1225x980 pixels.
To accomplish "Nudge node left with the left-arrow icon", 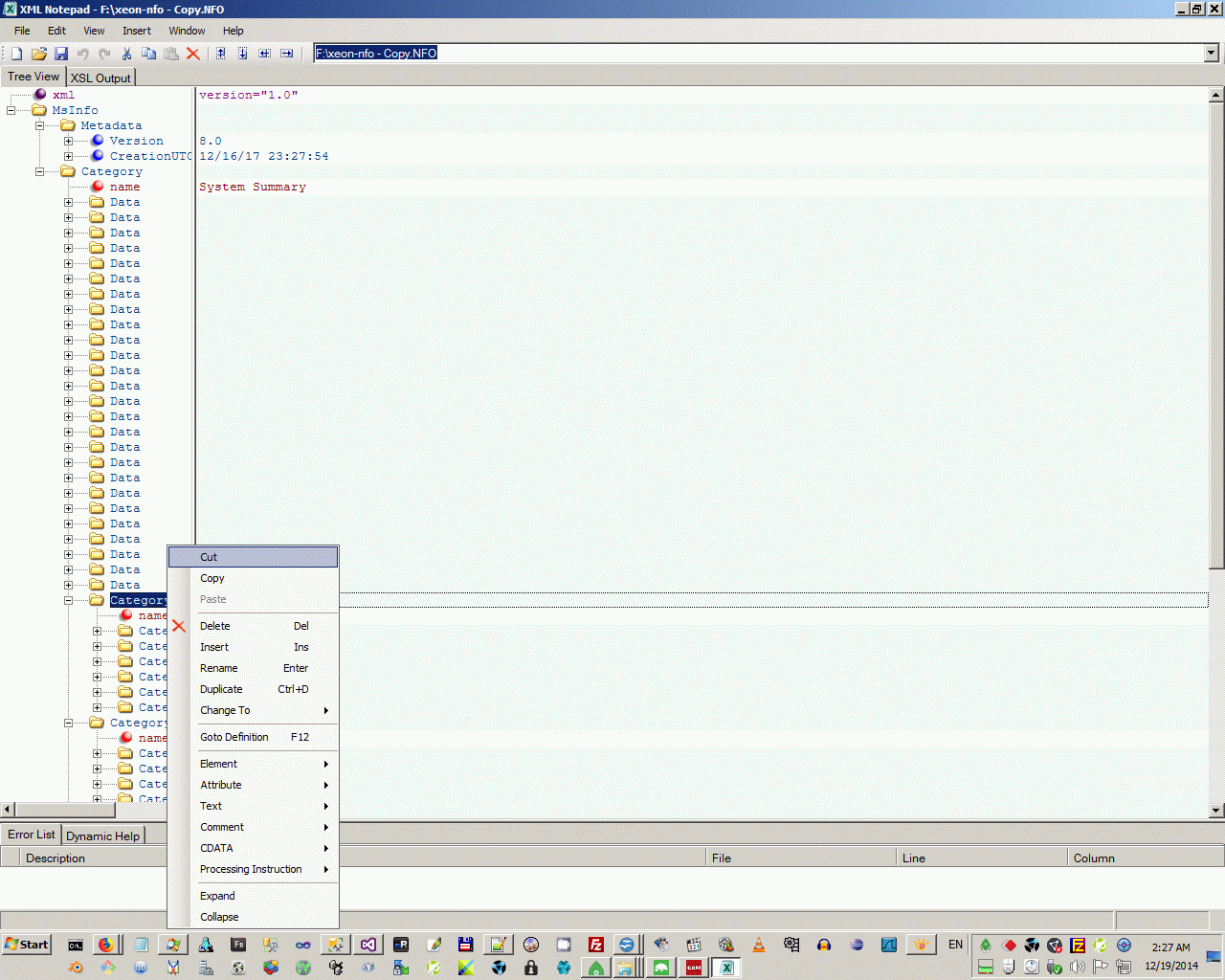I will point(265,54).
